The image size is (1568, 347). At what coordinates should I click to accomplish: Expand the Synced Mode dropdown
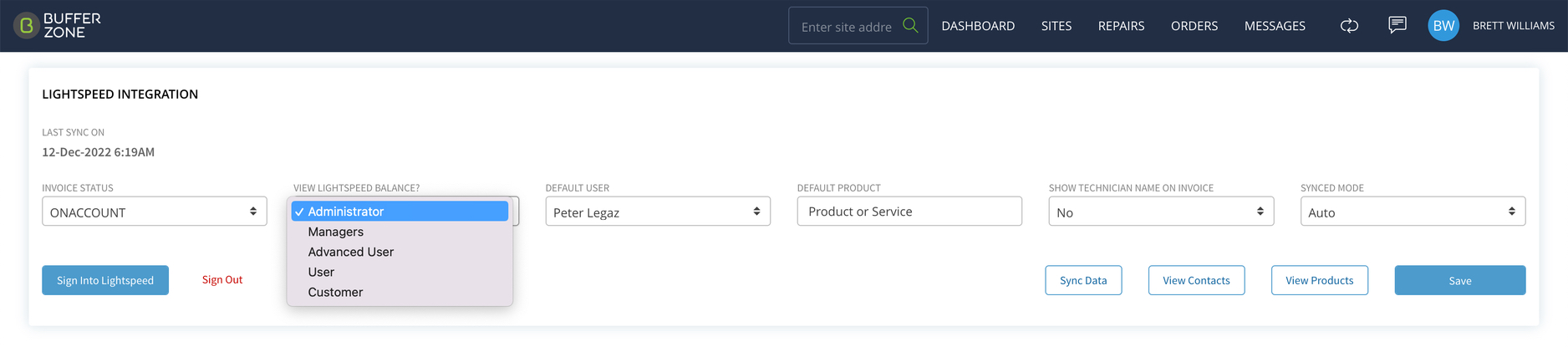coord(1413,212)
